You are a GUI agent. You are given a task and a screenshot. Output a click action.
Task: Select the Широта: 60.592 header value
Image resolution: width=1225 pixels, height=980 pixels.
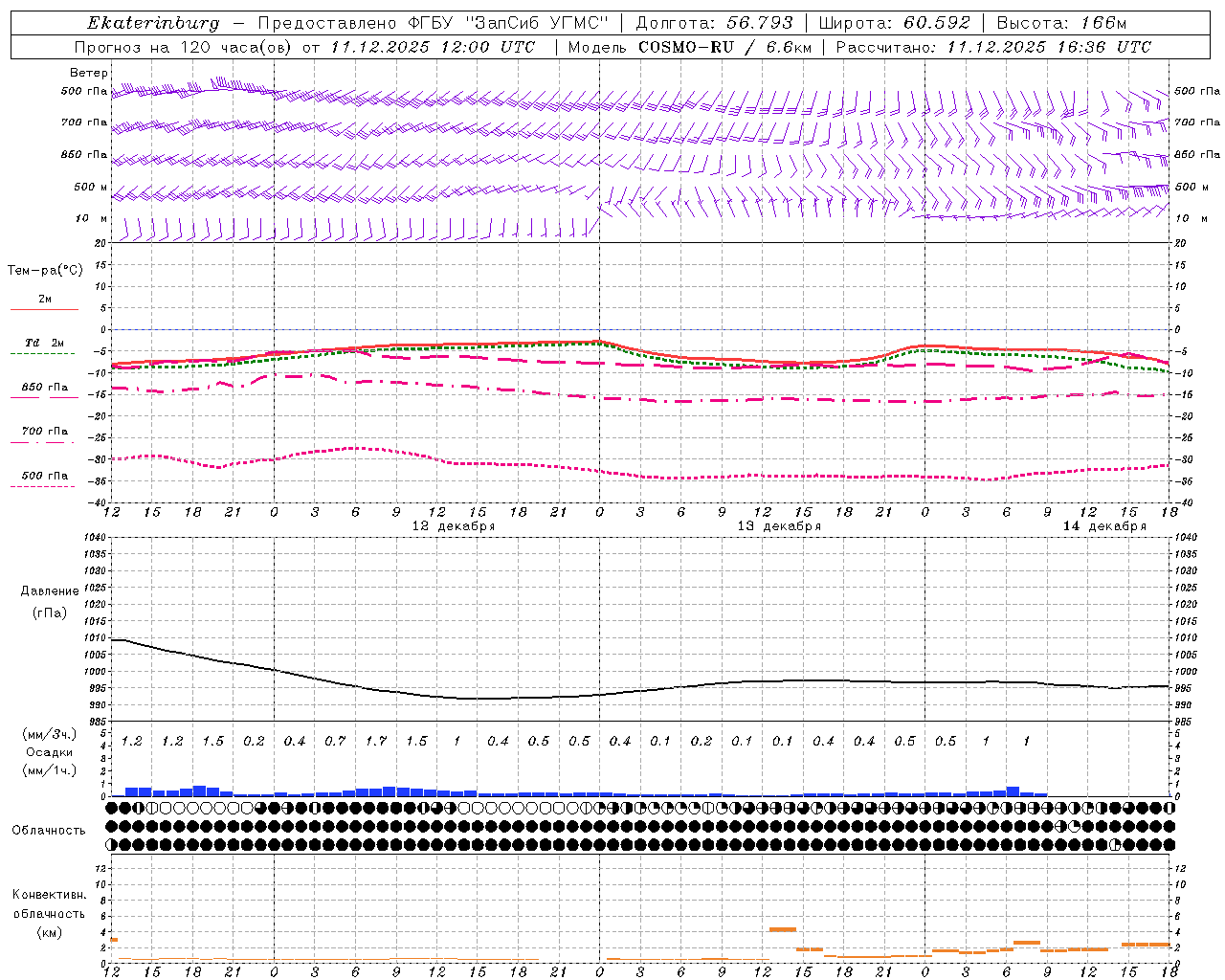tap(895, 23)
